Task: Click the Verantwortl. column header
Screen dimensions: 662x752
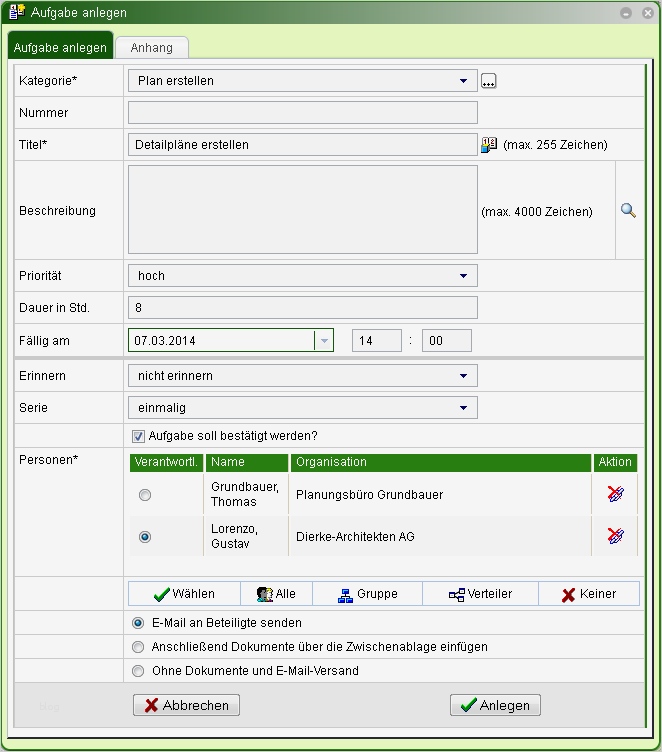Action: 166,462
